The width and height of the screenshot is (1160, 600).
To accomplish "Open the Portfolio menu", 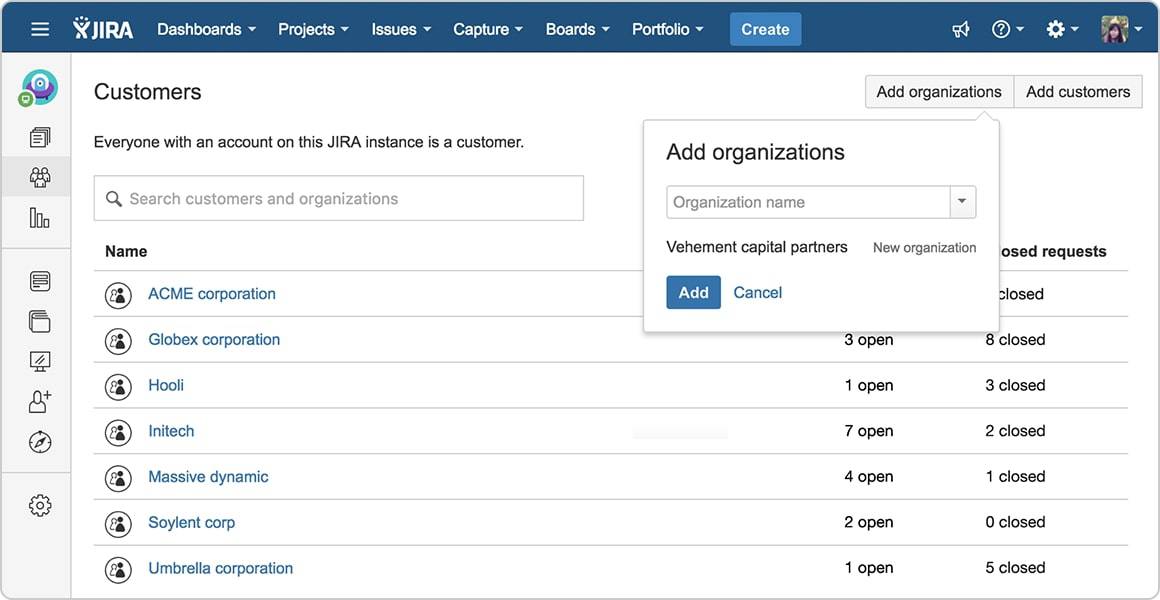I will tap(667, 30).
